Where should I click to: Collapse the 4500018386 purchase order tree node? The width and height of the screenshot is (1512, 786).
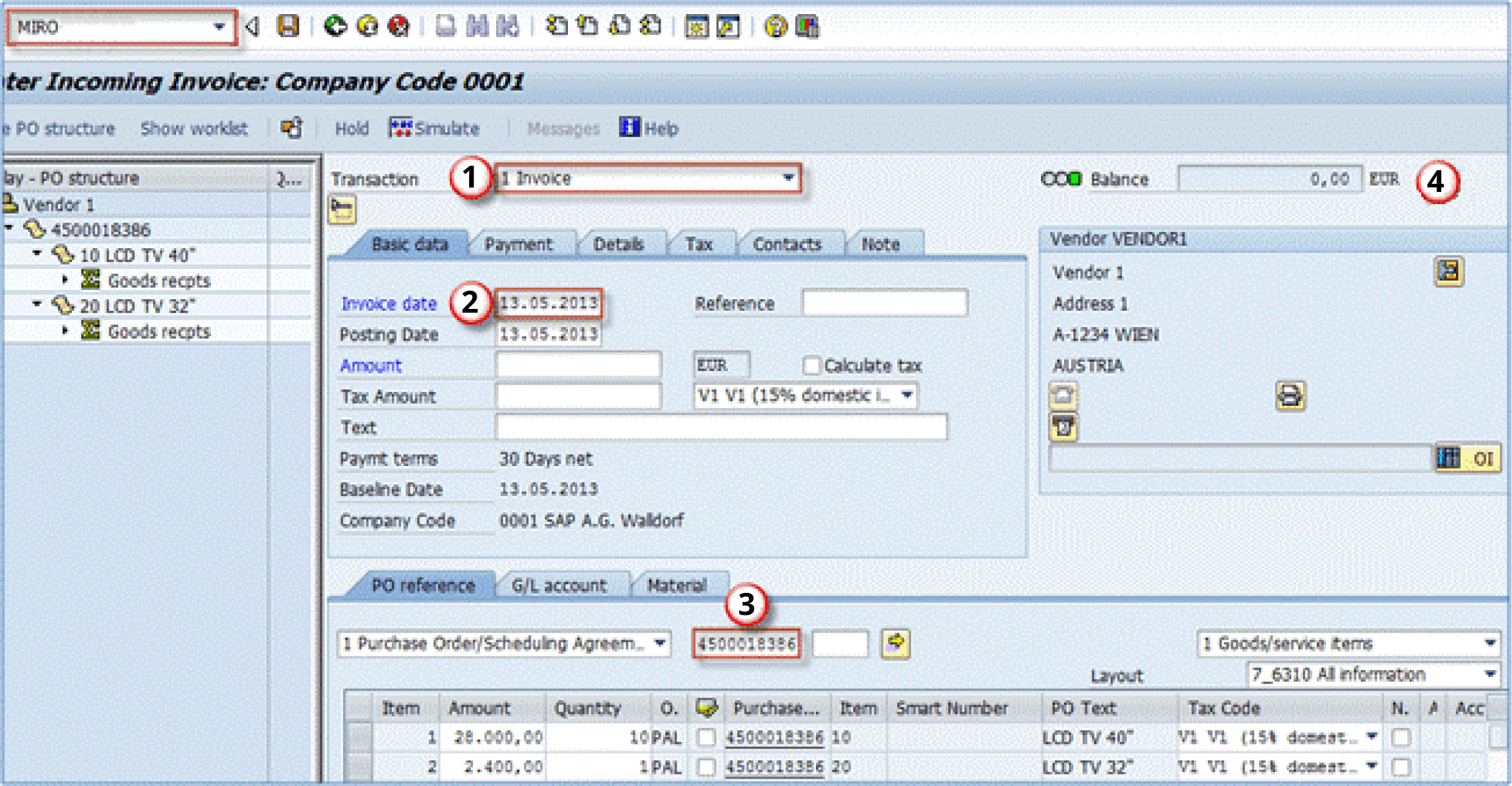coord(9,227)
